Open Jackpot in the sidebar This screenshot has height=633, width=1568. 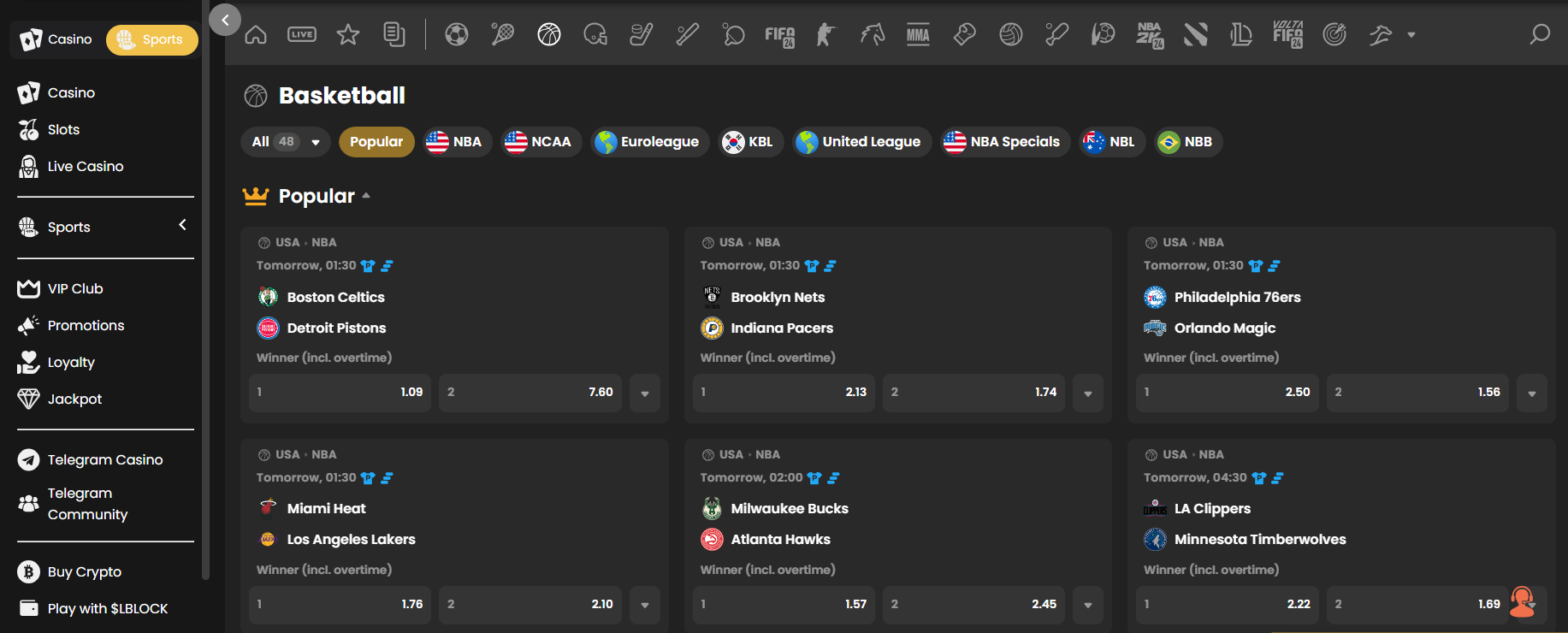(60, 399)
